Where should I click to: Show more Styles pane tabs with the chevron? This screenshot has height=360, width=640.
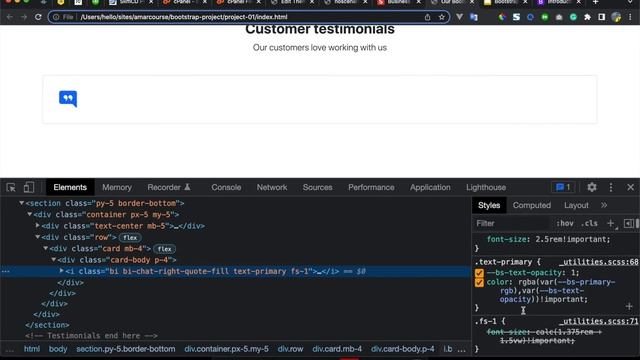pos(604,205)
